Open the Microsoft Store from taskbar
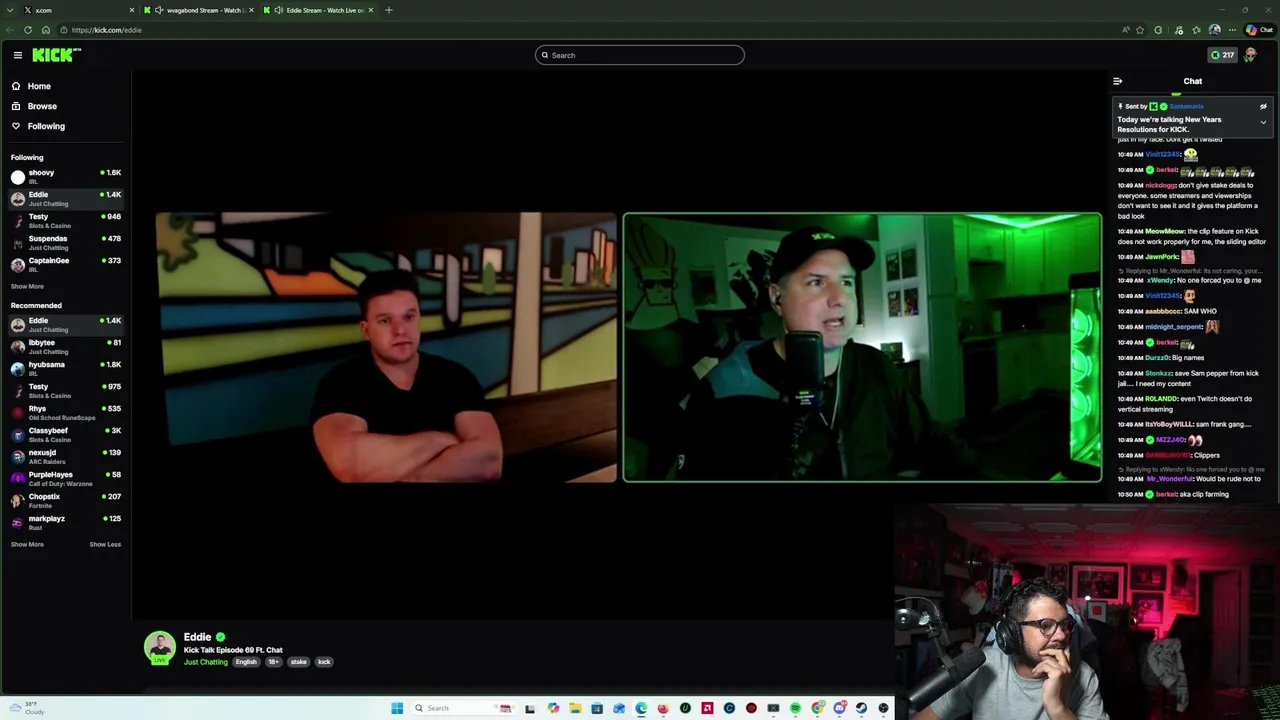This screenshot has height=720, width=1280. tap(597, 708)
